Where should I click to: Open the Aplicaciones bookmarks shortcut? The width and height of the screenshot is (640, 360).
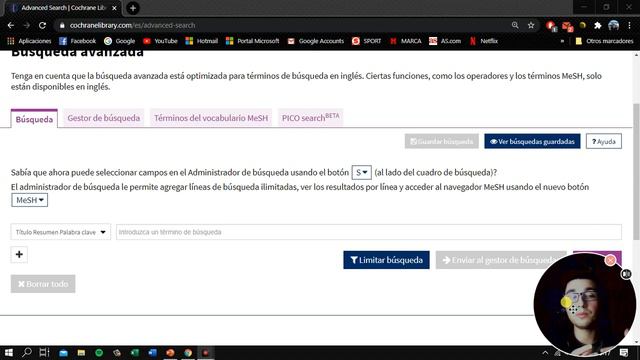pyautogui.click(x=29, y=41)
